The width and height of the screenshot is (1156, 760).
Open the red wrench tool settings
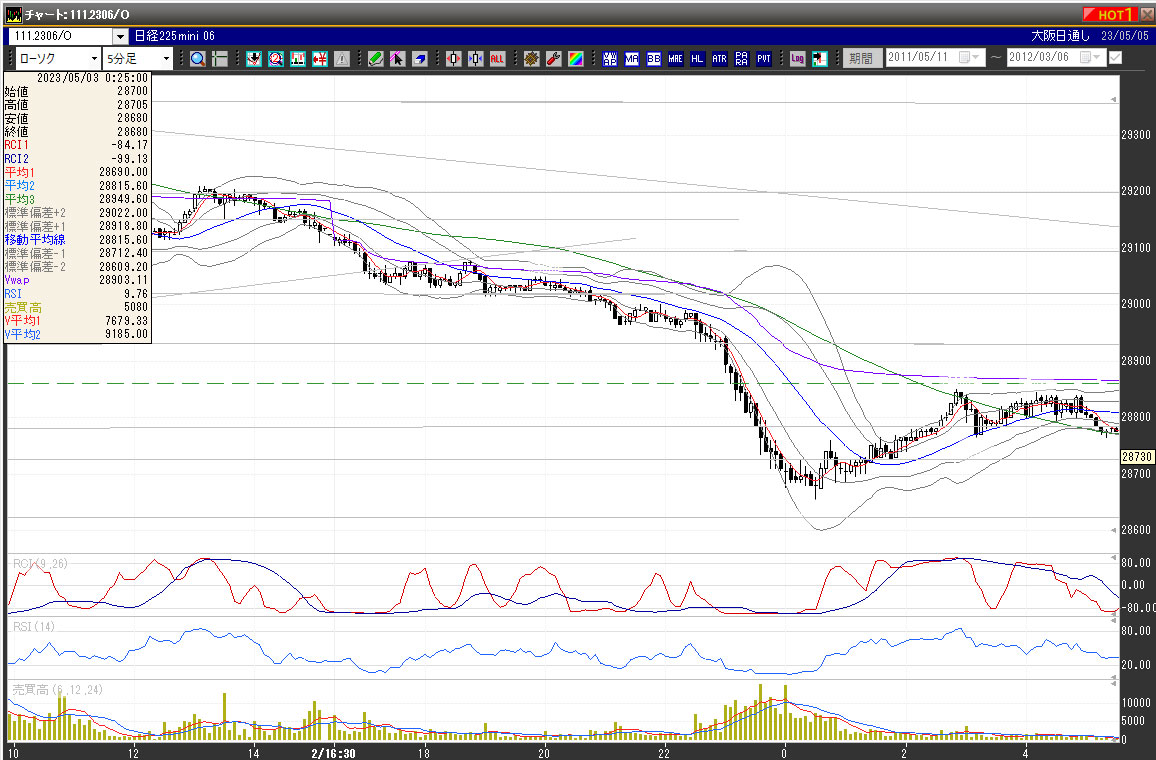click(554, 59)
